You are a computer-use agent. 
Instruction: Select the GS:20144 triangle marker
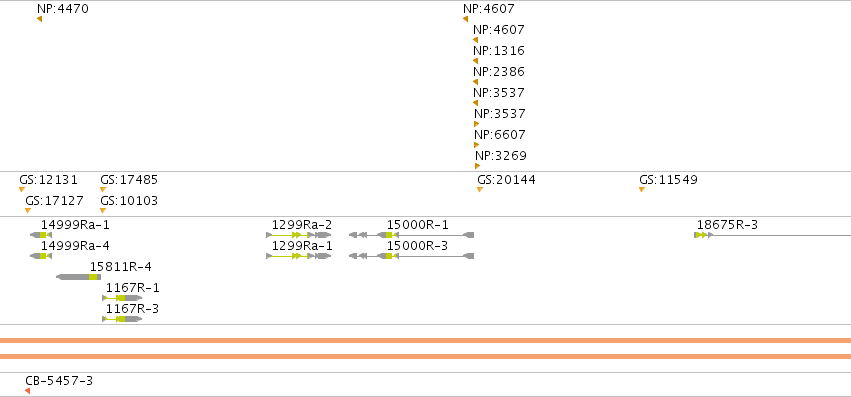tap(480, 190)
